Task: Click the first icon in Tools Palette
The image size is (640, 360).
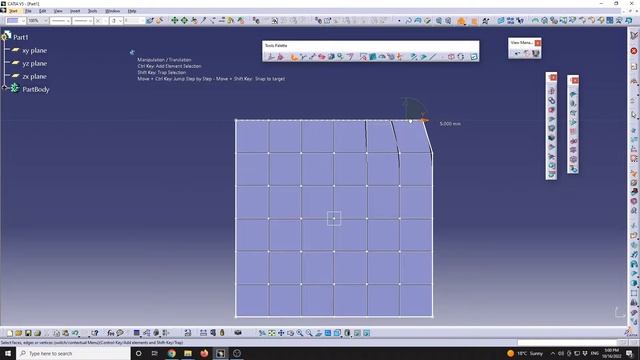Action: click(271, 57)
